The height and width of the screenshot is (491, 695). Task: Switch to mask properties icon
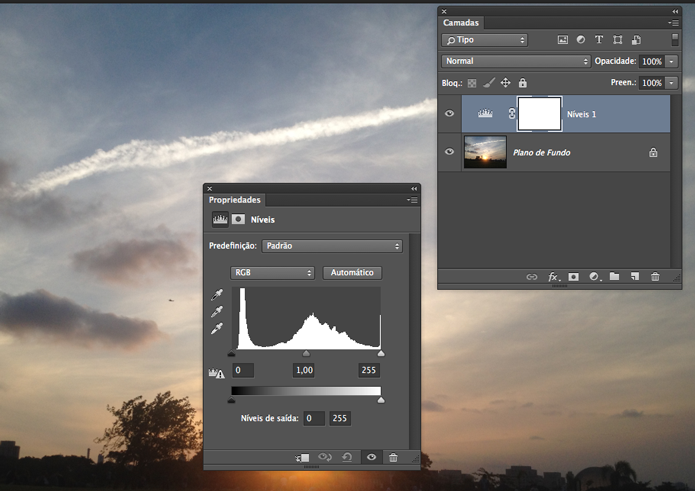coord(238,219)
